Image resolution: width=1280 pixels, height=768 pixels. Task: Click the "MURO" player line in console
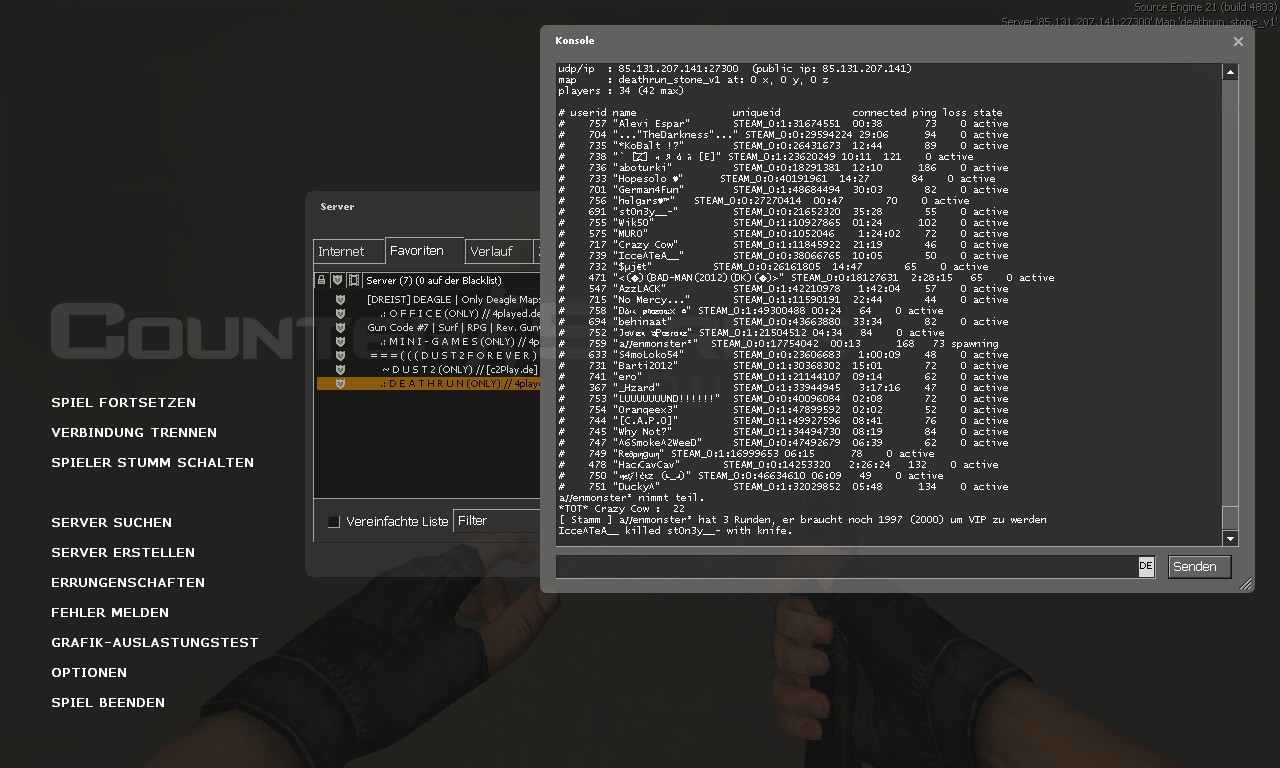[783, 234]
